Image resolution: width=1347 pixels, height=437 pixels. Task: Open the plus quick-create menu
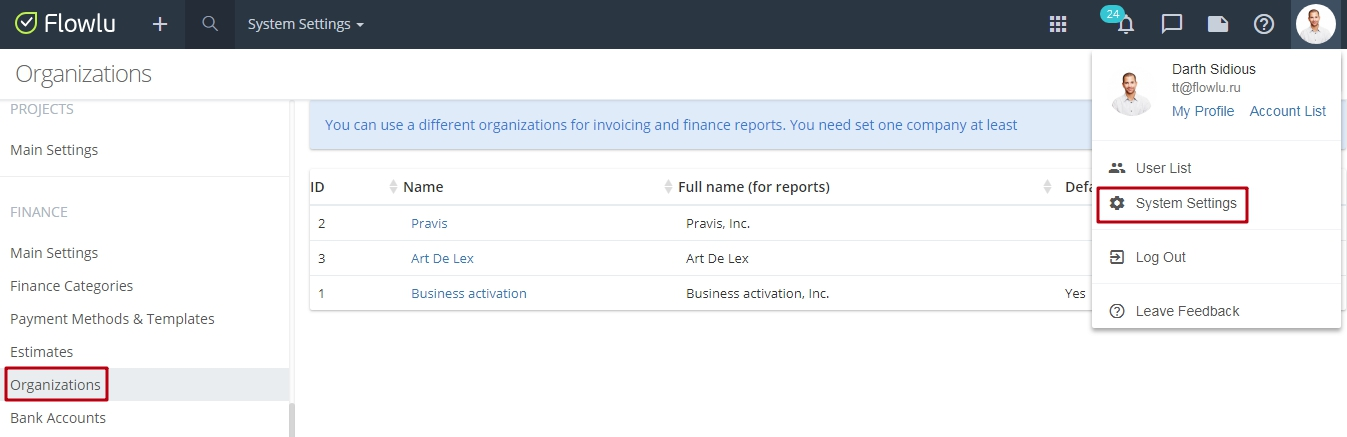[160, 24]
